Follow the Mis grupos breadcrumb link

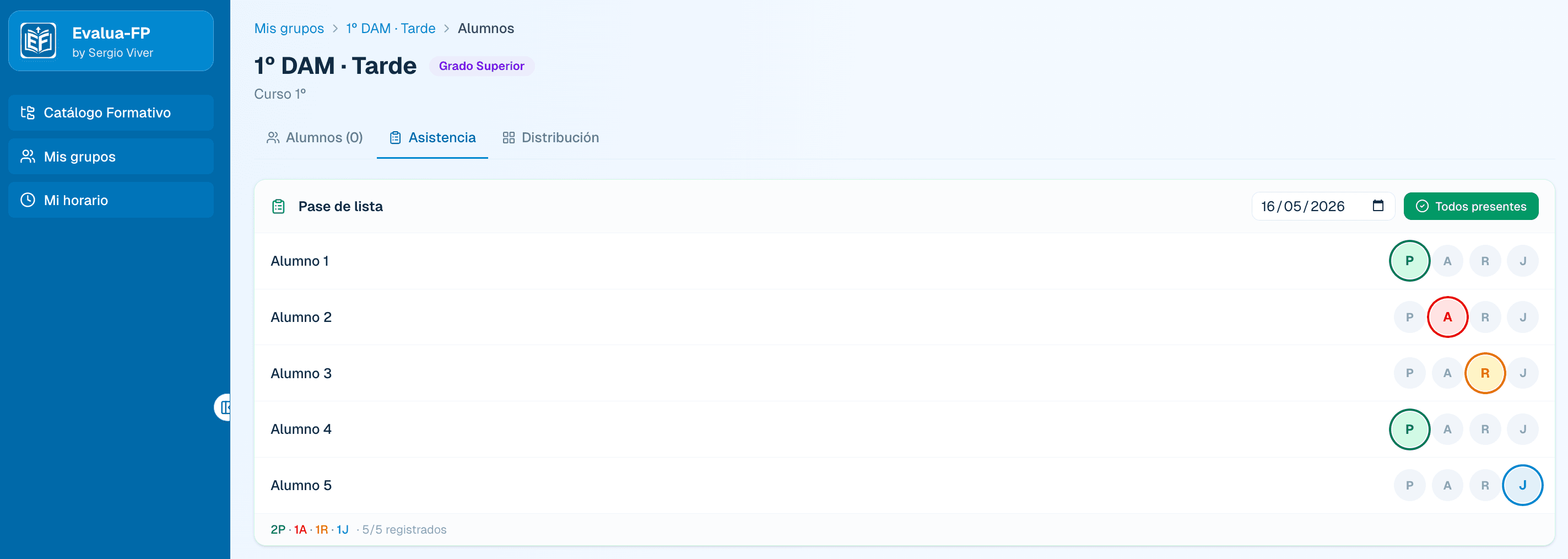[x=289, y=29]
